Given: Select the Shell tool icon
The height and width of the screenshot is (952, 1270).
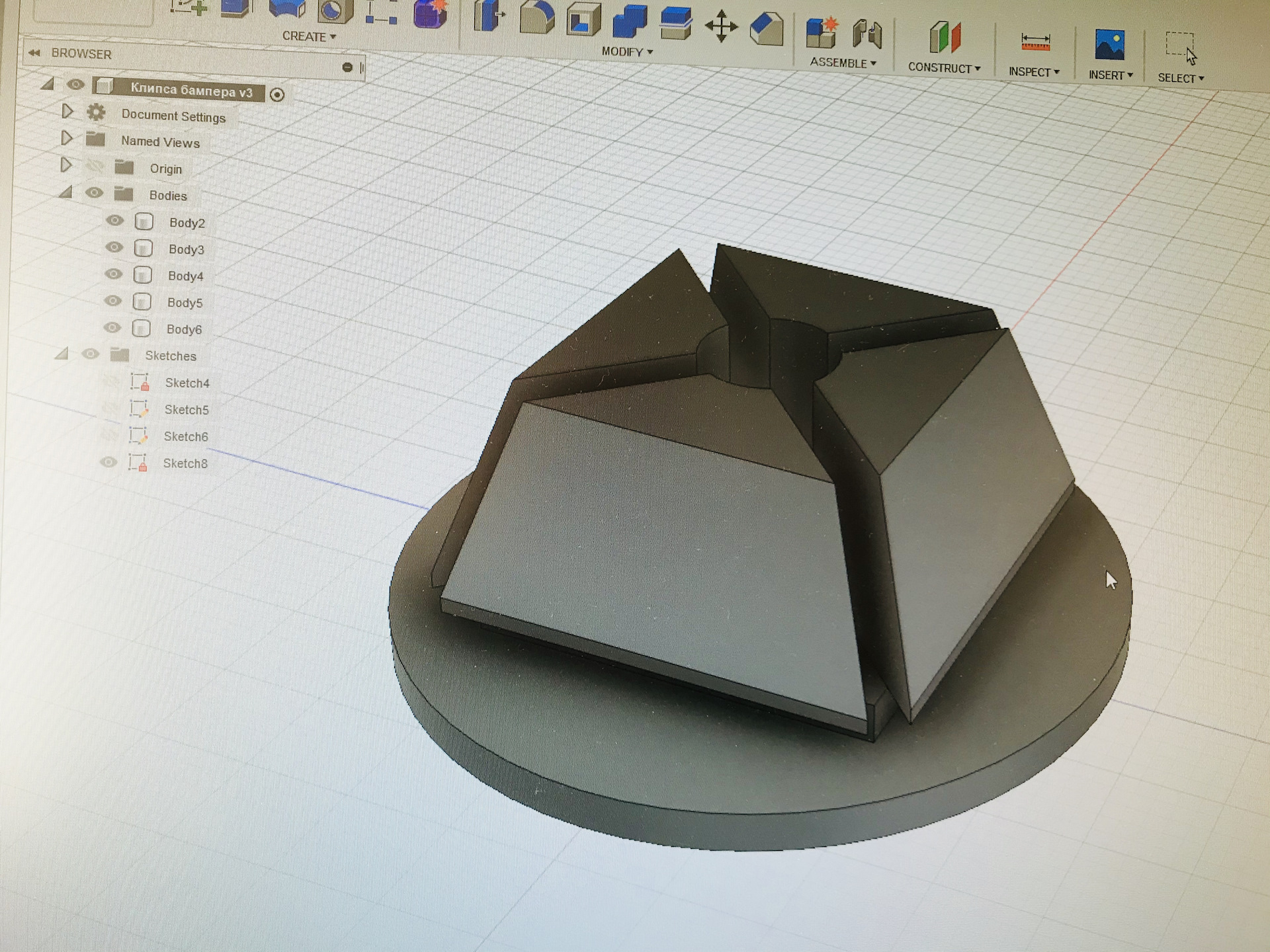Looking at the screenshot, I should (x=583, y=19).
